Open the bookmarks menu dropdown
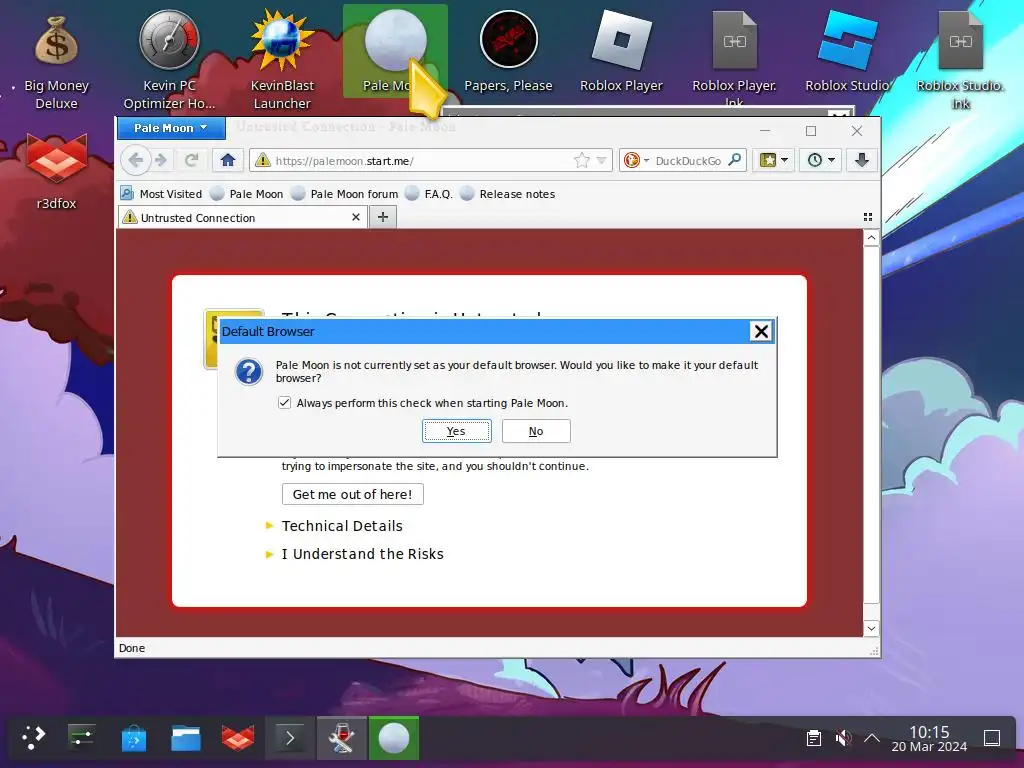Screen dimensions: 1024x768 pyautogui.click(x=773, y=160)
